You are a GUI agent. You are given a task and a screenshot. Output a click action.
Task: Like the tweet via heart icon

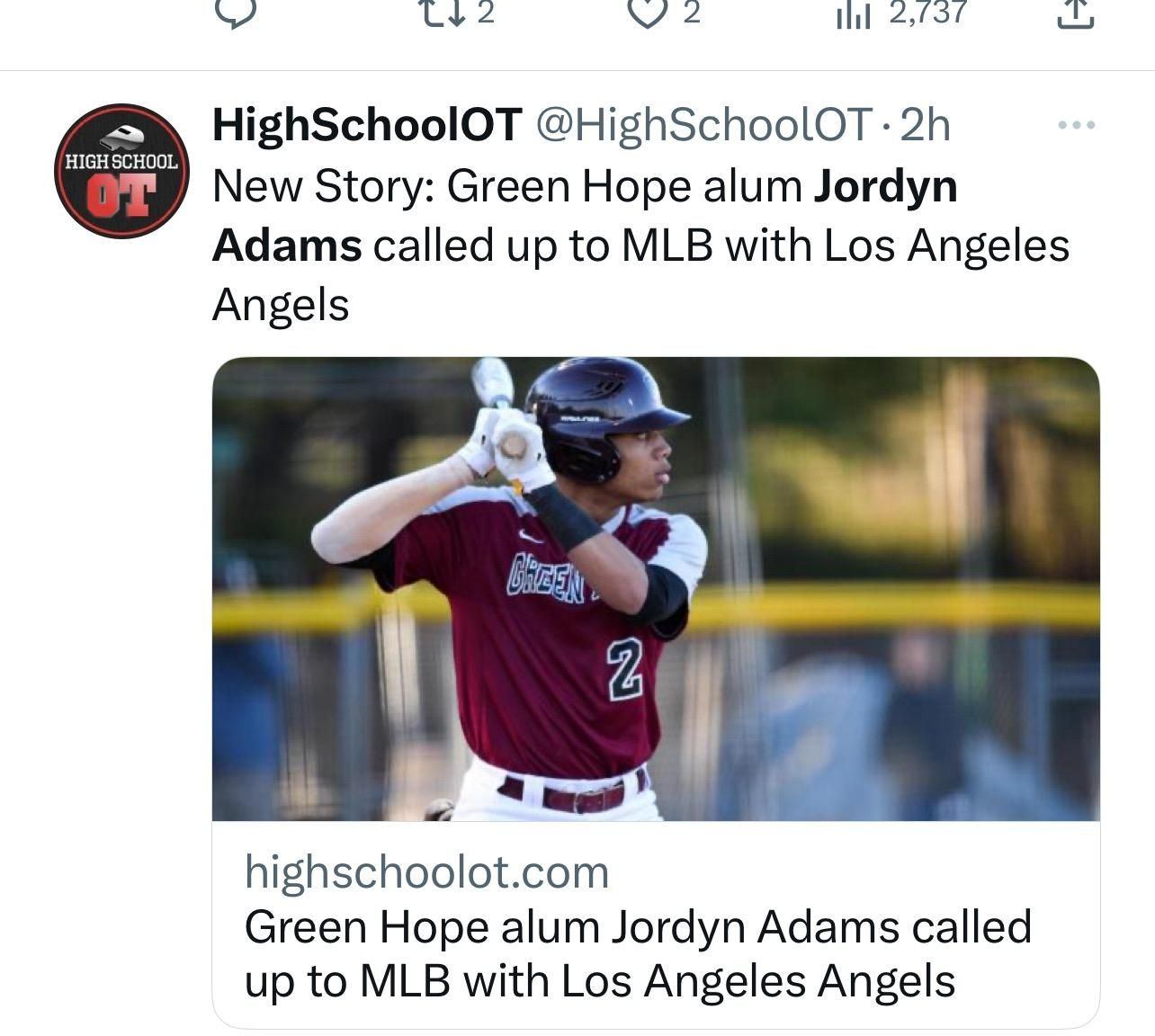pyautogui.click(x=646, y=12)
